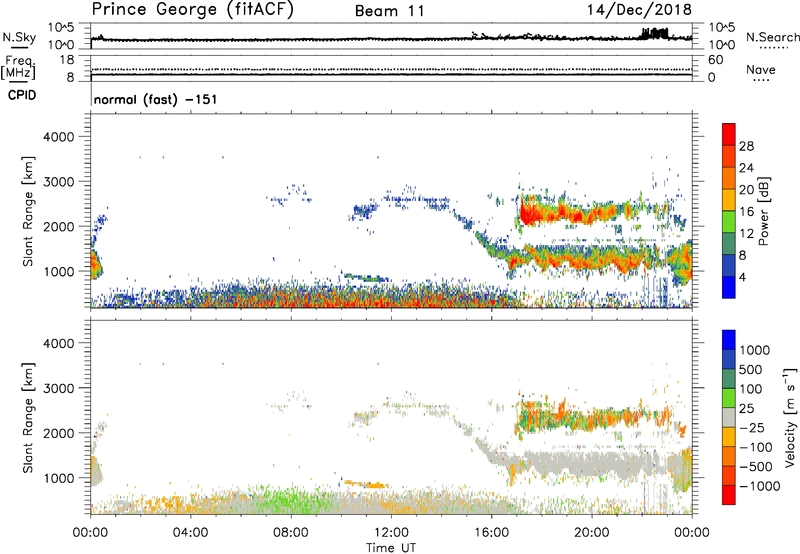This screenshot has width=800, height=554.
Task: Click the '18' frequency tick label
Action: point(67,60)
